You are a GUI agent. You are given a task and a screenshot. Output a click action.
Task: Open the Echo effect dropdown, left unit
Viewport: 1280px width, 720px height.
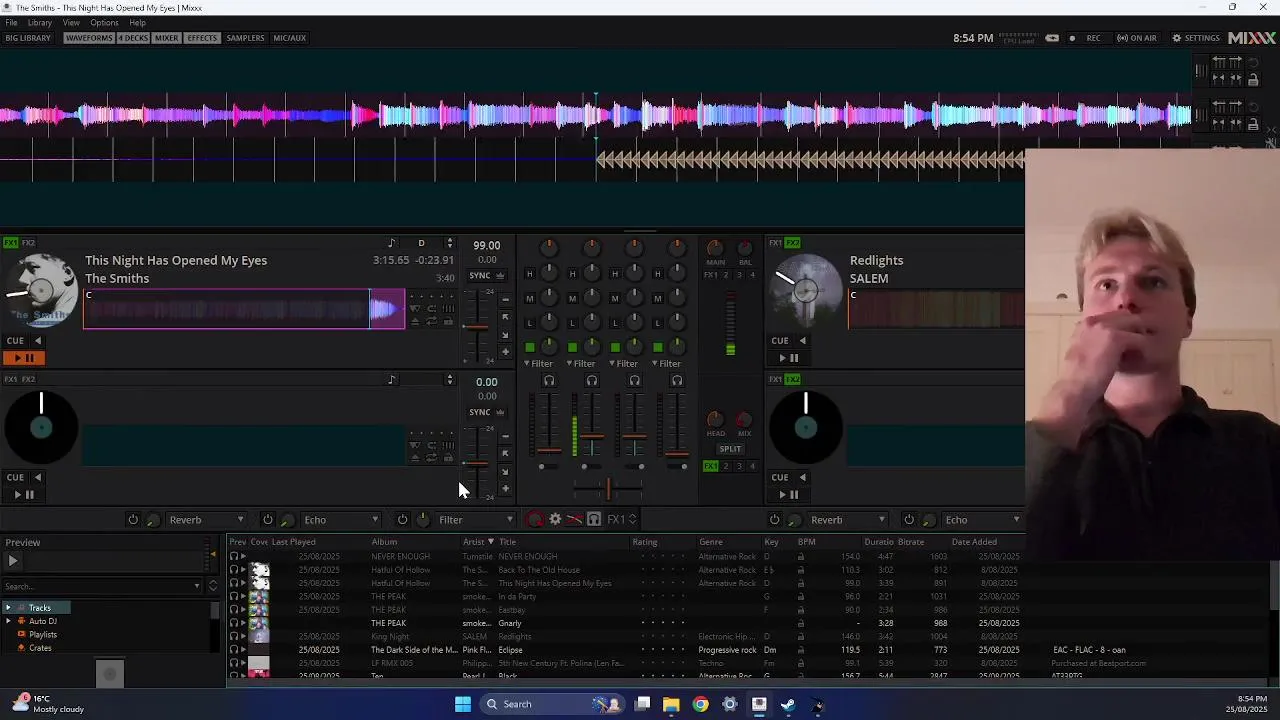[x=341, y=520]
